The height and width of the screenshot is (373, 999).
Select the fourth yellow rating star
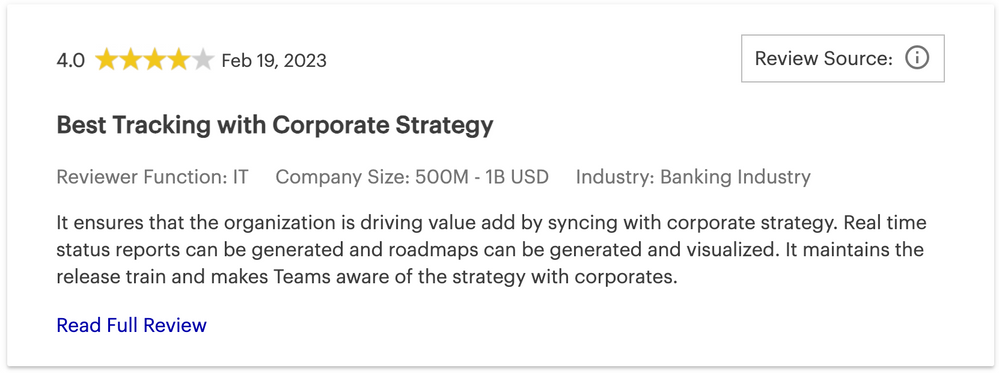178,61
